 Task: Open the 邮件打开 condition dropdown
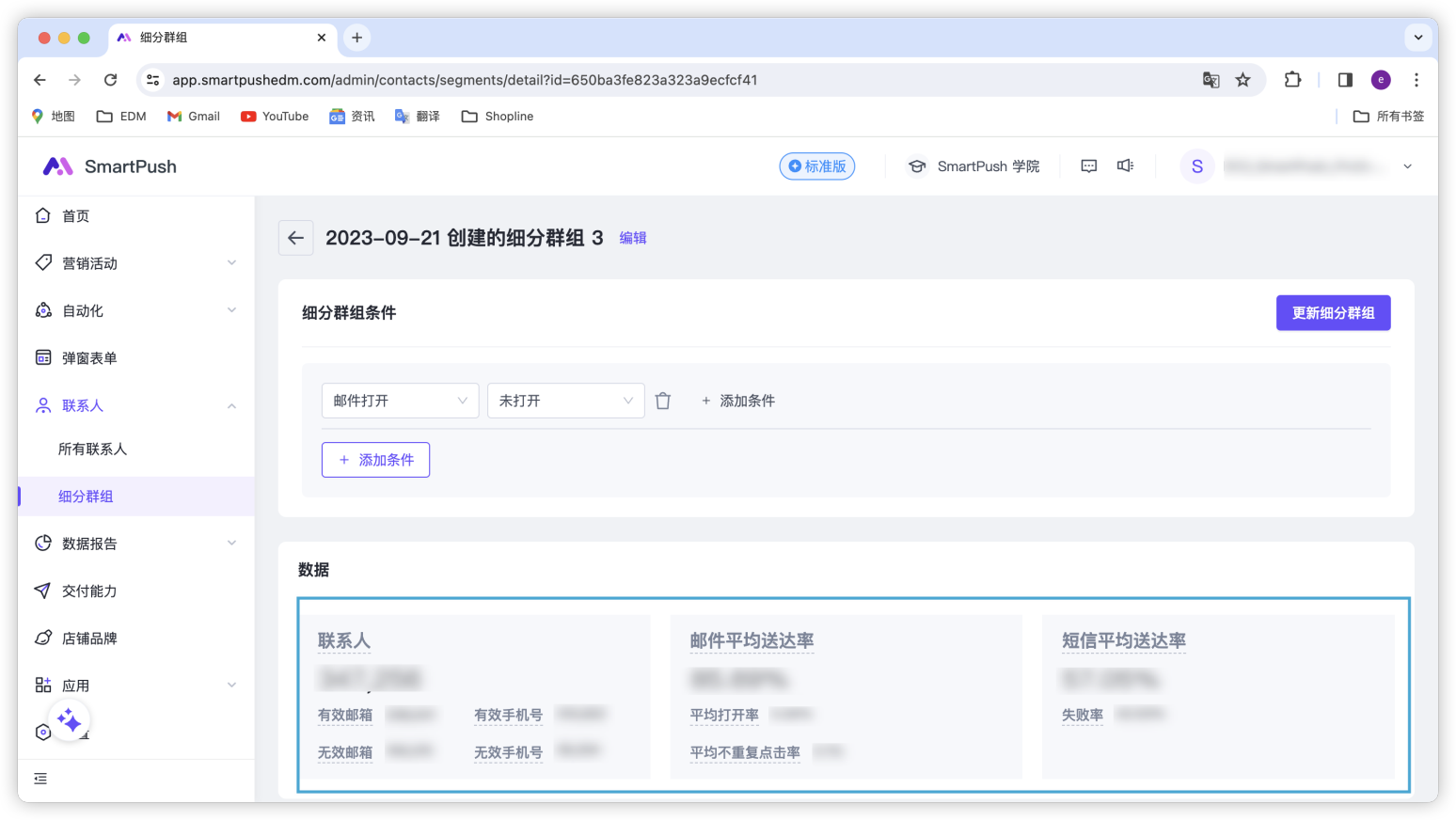[400, 401]
